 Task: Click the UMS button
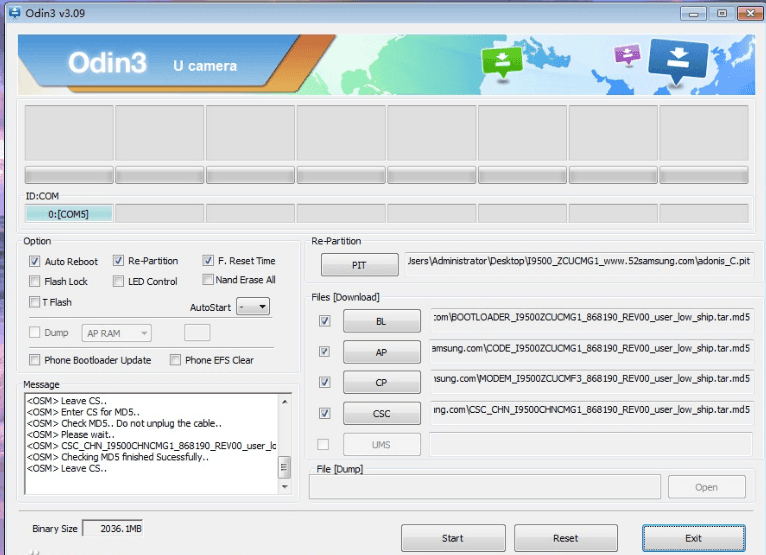[x=382, y=445]
